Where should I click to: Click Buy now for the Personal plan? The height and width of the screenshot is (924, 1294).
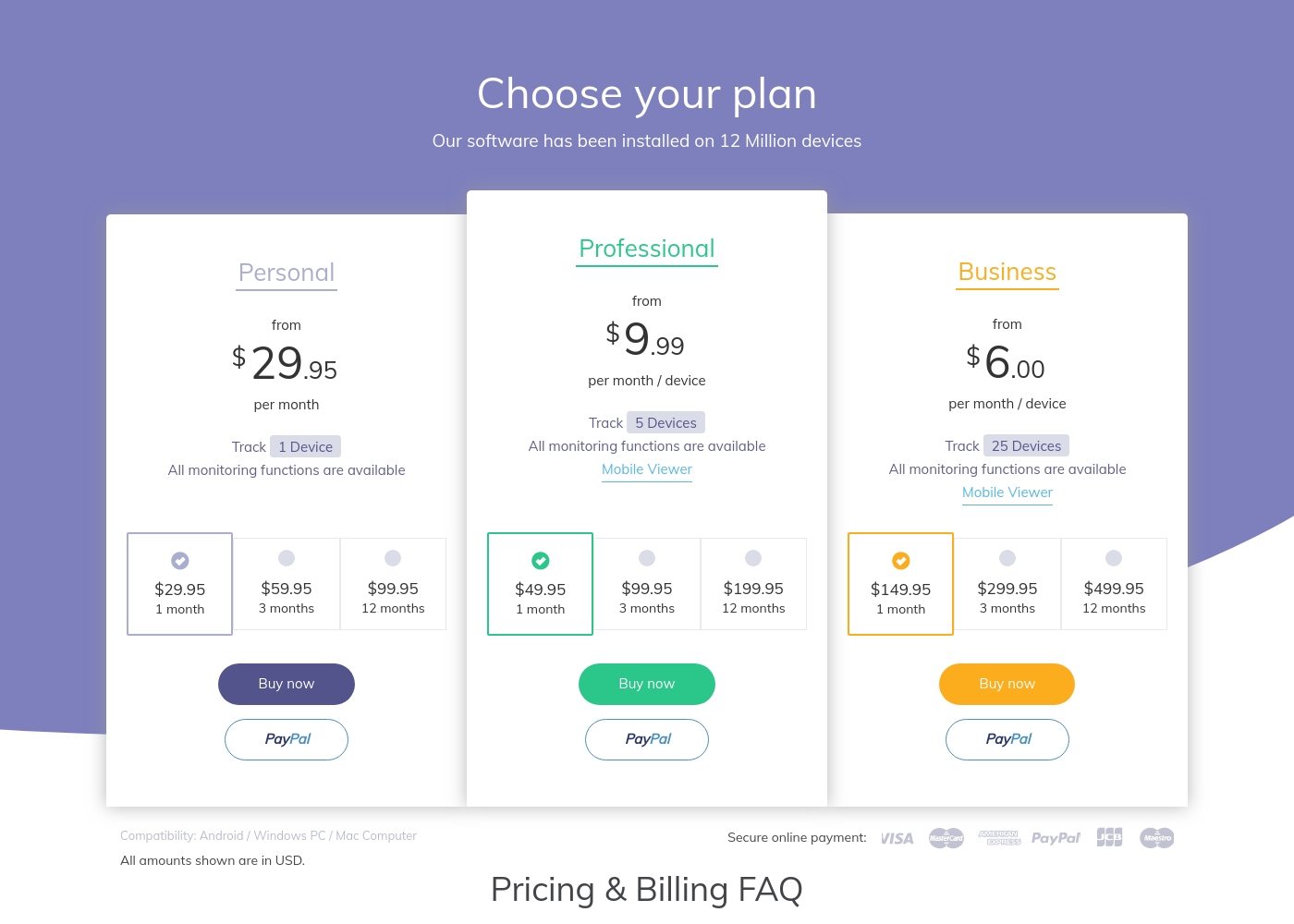287,684
